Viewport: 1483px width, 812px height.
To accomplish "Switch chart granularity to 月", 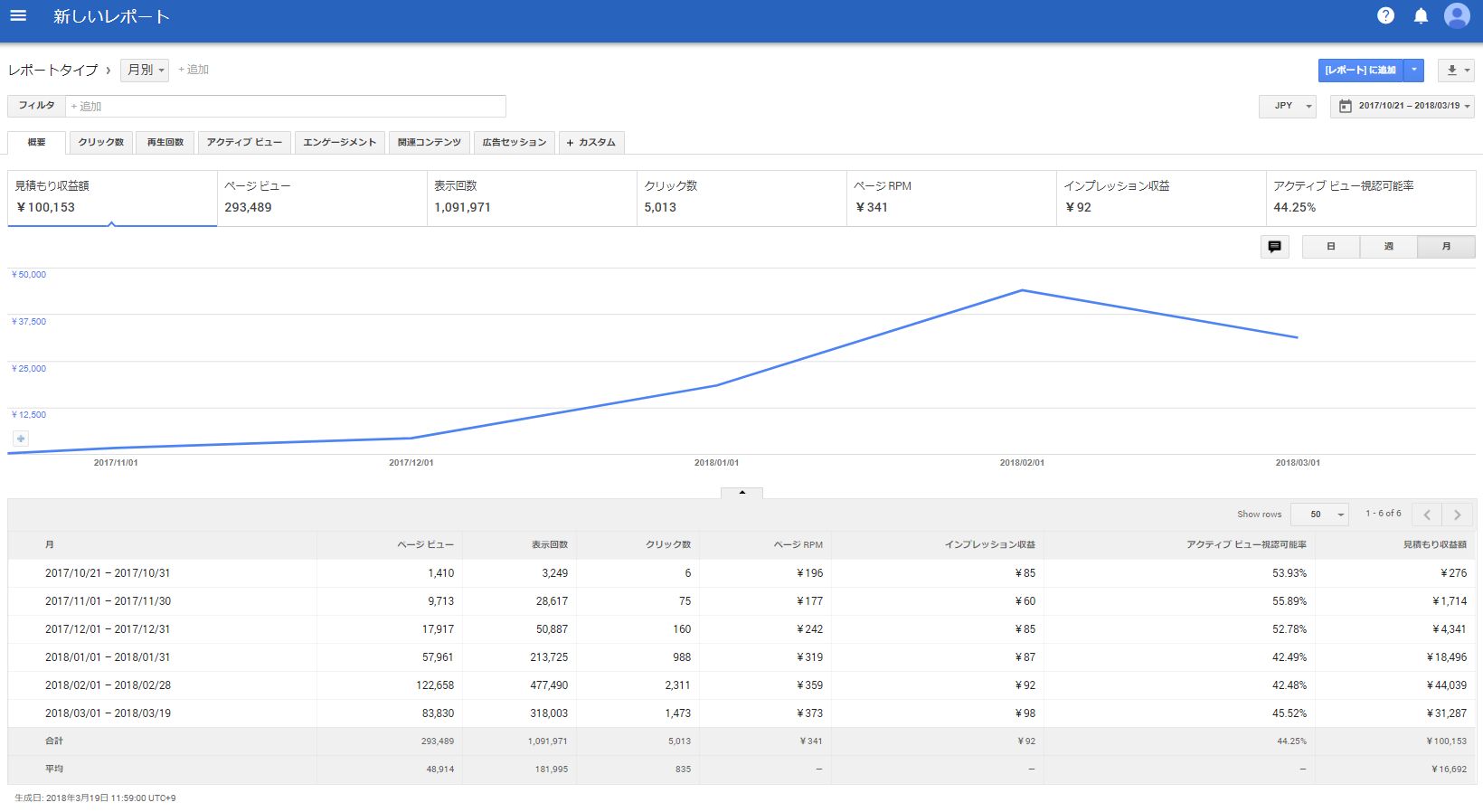I will 1447,247.
